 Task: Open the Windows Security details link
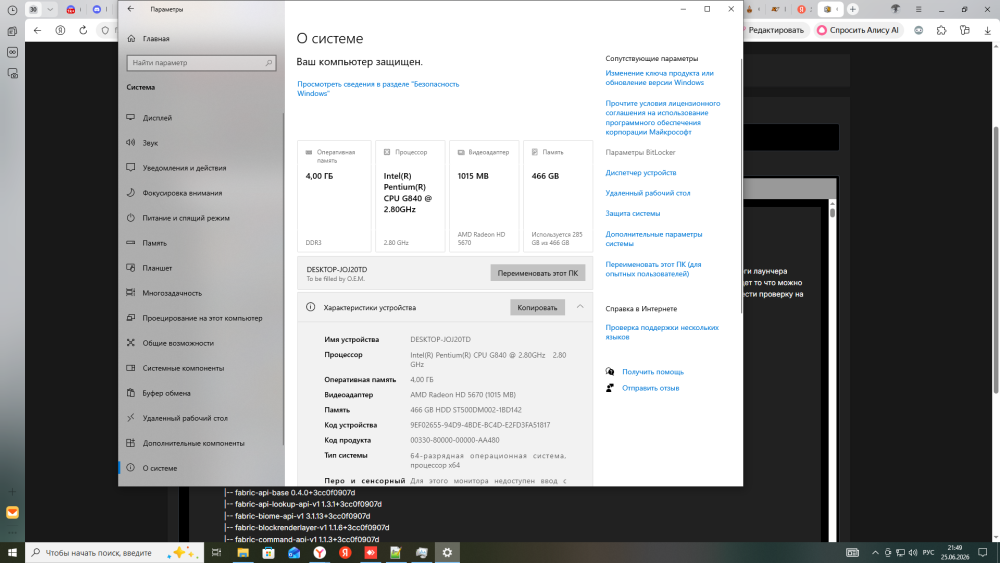pos(378,89)
